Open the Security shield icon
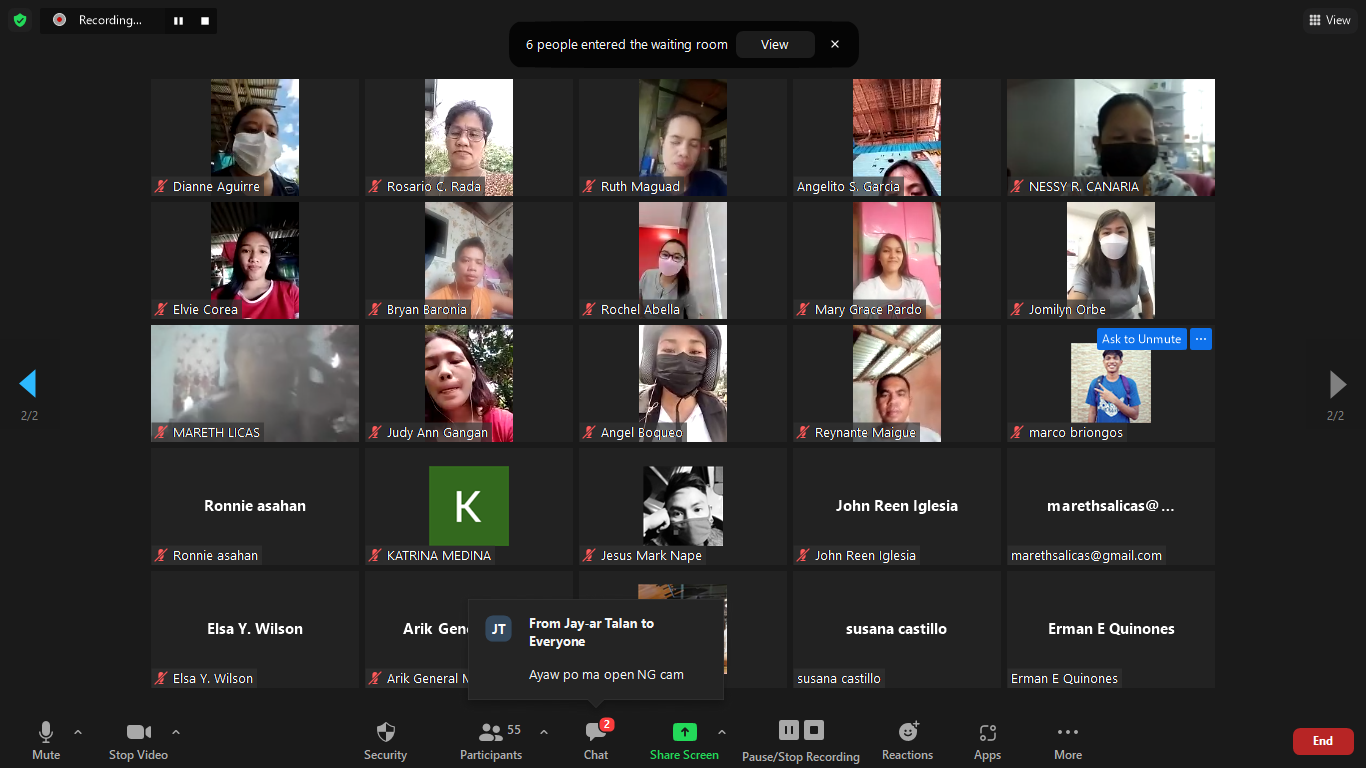Viewport: 1366px width, 768px height. [x=385, y=732]
